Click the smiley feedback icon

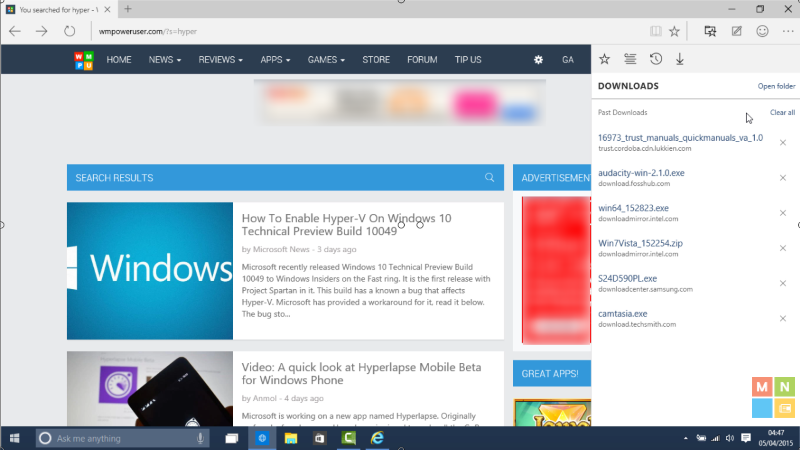[x=762, y=31]
